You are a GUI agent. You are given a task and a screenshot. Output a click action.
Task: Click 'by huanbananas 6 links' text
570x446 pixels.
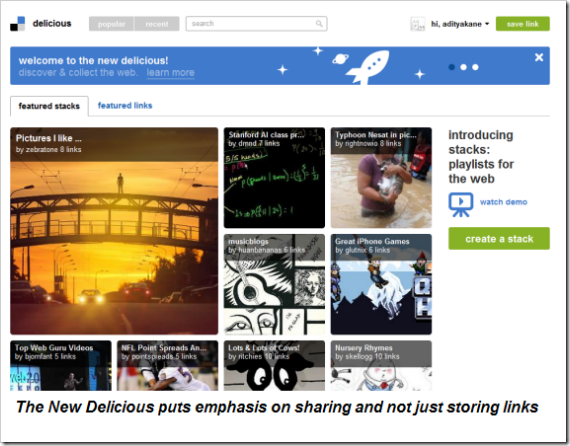(266, 250)
